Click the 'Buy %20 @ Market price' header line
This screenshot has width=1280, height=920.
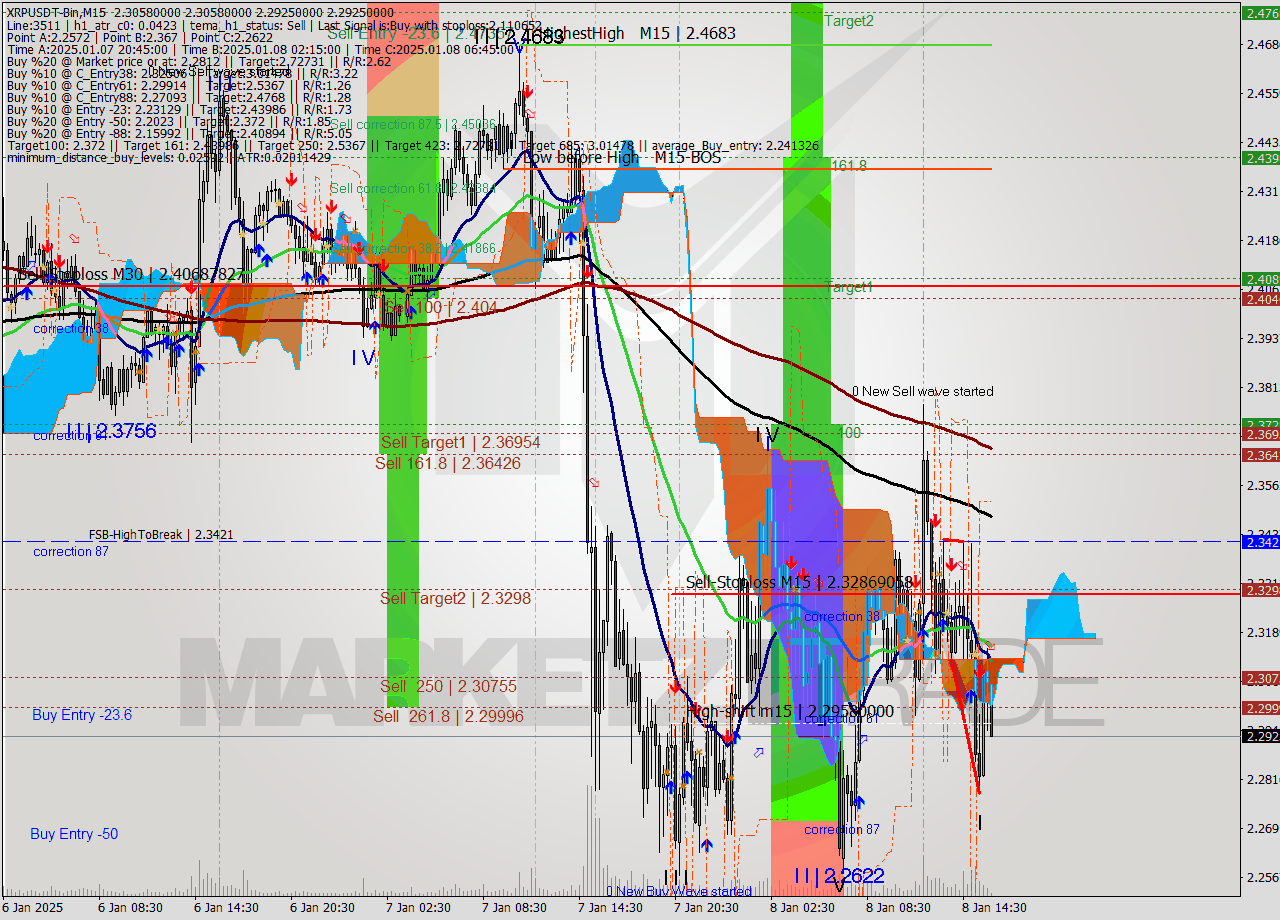(200, 61)
